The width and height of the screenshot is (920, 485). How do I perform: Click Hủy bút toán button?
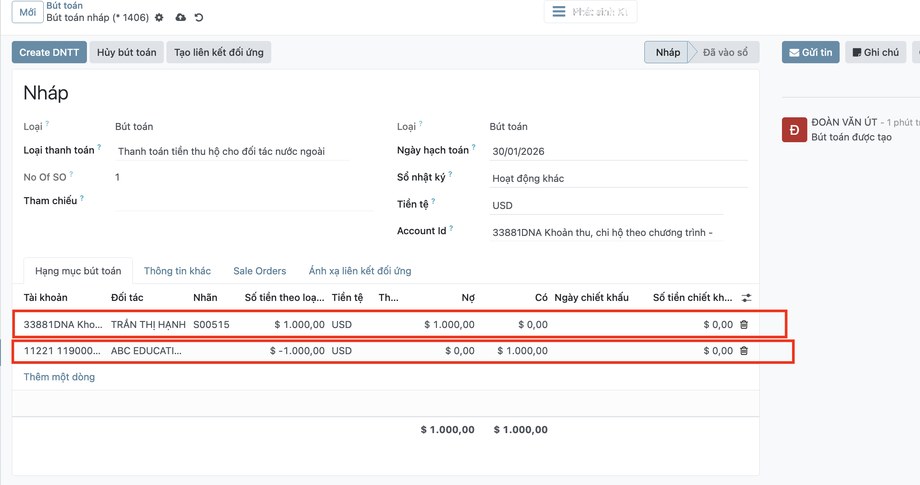pos(127,52)
